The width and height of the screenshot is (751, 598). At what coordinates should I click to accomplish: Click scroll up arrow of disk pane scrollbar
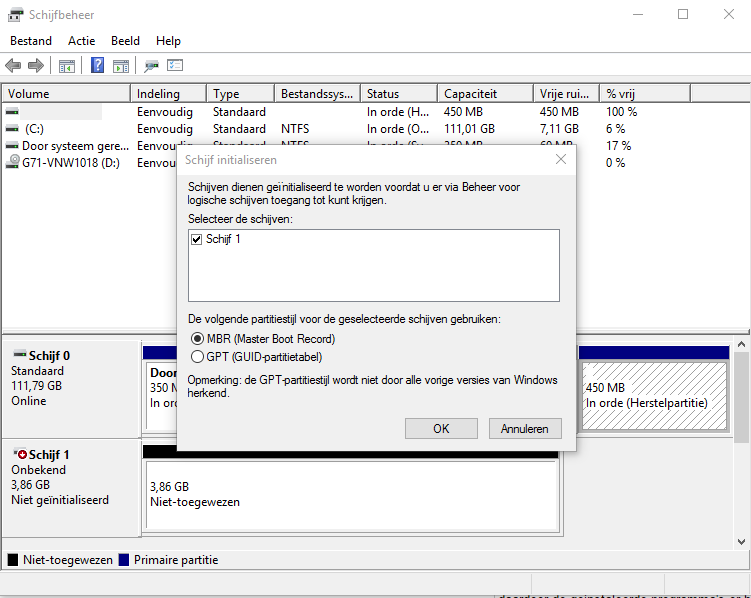pos(741,344)
